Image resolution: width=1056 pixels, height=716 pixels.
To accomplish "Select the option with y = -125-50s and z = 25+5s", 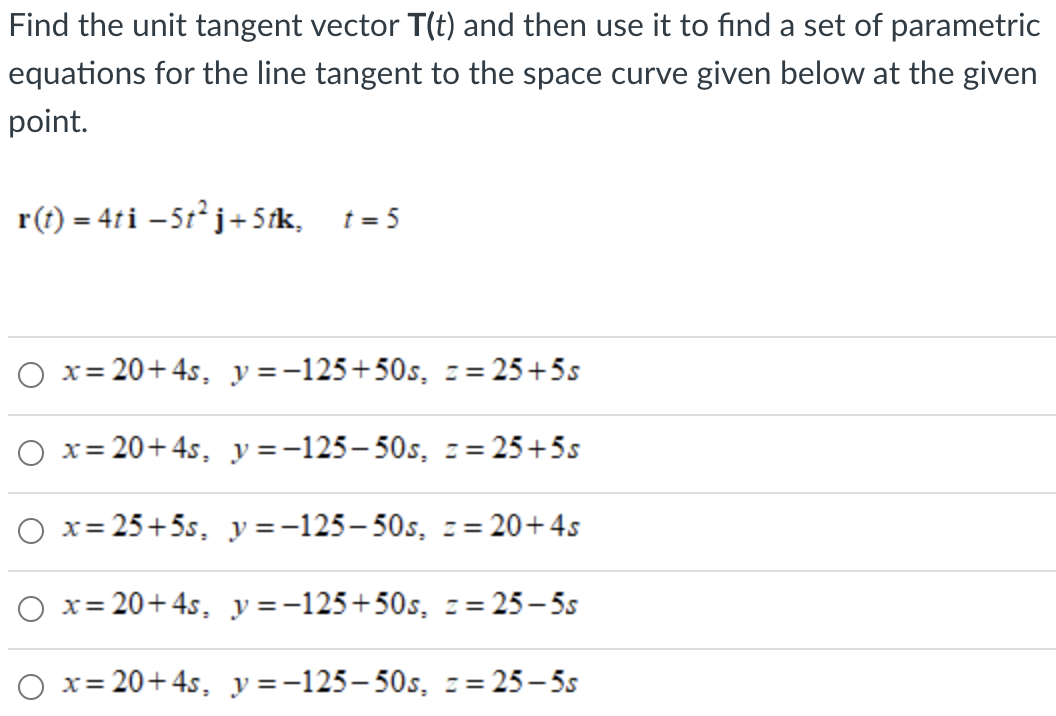I will point(320,451).
